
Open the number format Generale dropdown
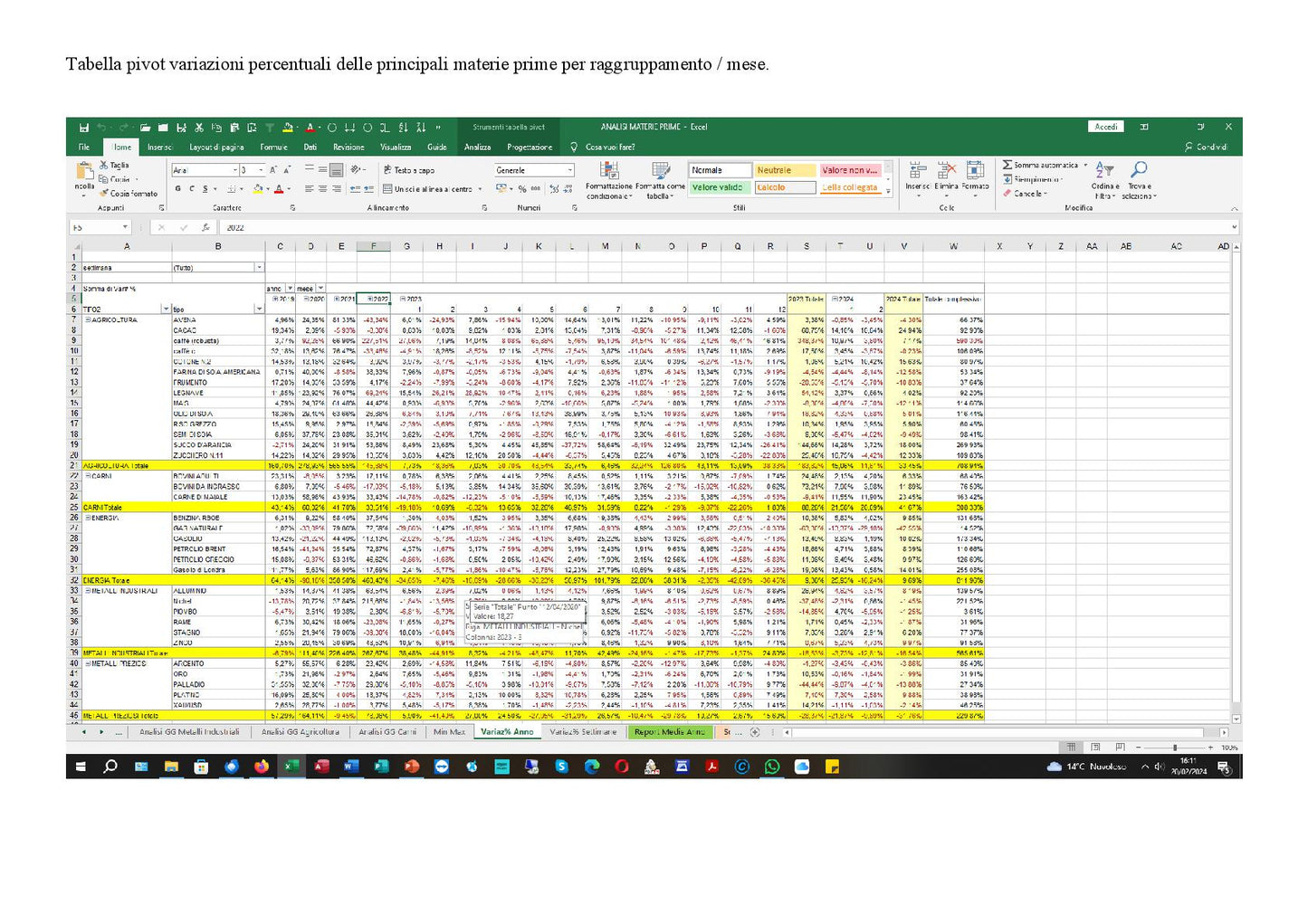pyautogui.click(x=569, y=170)
